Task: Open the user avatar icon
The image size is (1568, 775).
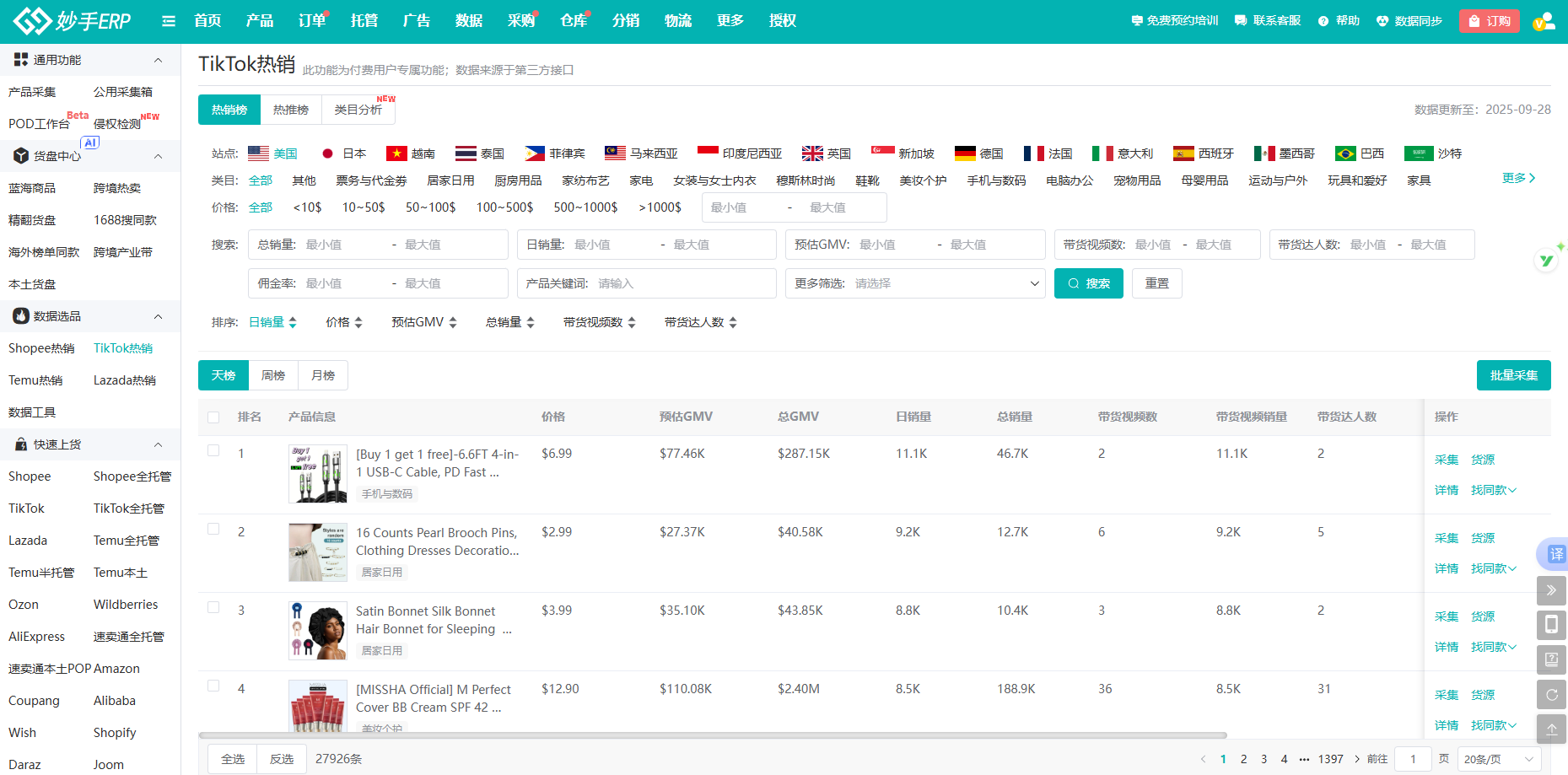Action: click(1544, 21)
